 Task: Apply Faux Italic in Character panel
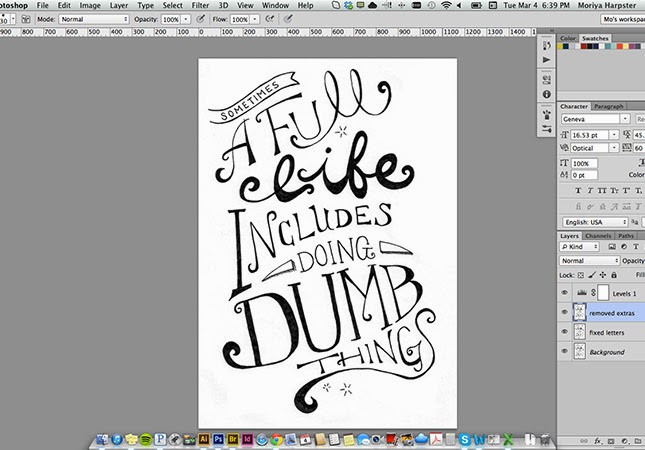[590, 190]
